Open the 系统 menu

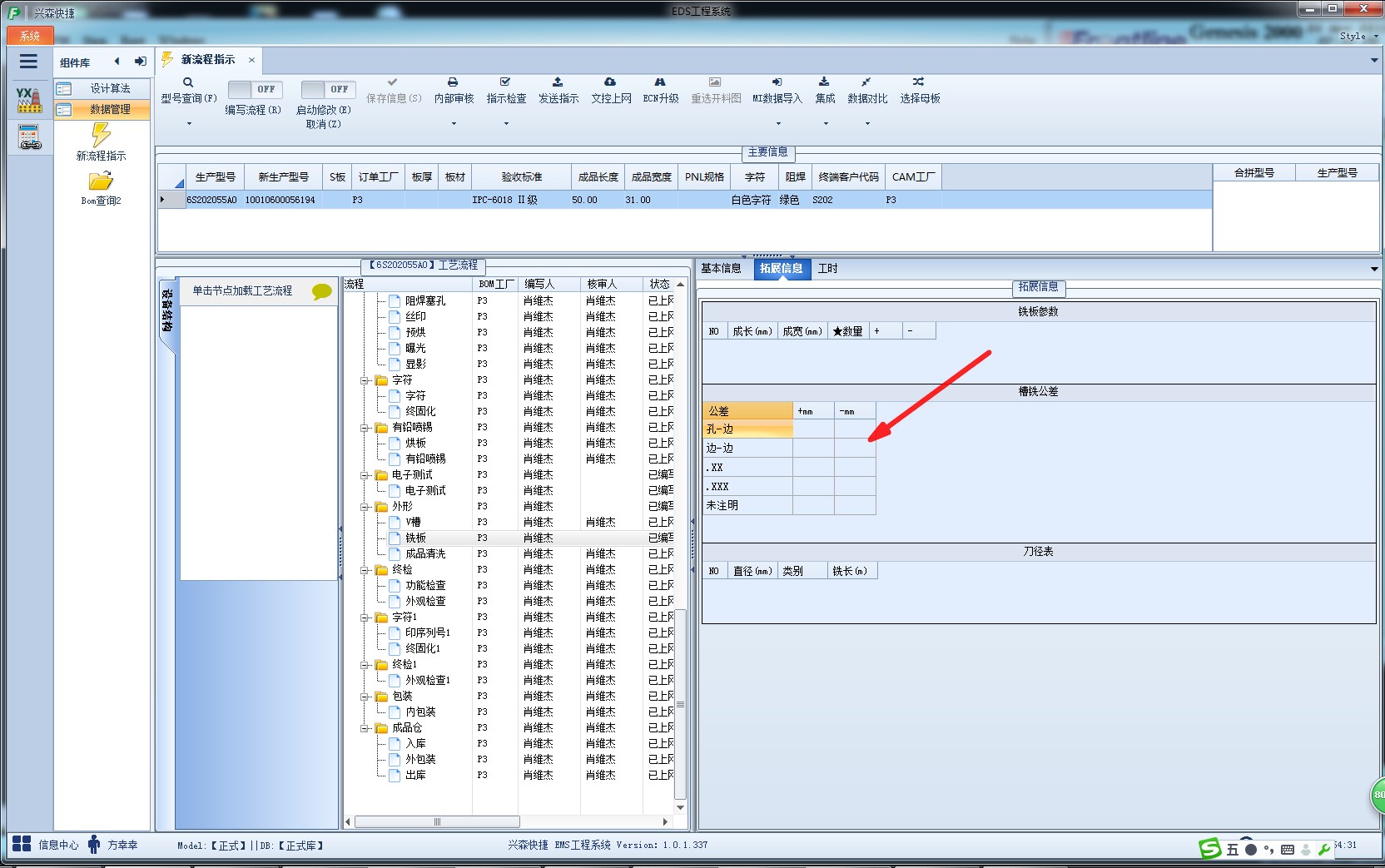pyautogui.click(x=30, y=36)
